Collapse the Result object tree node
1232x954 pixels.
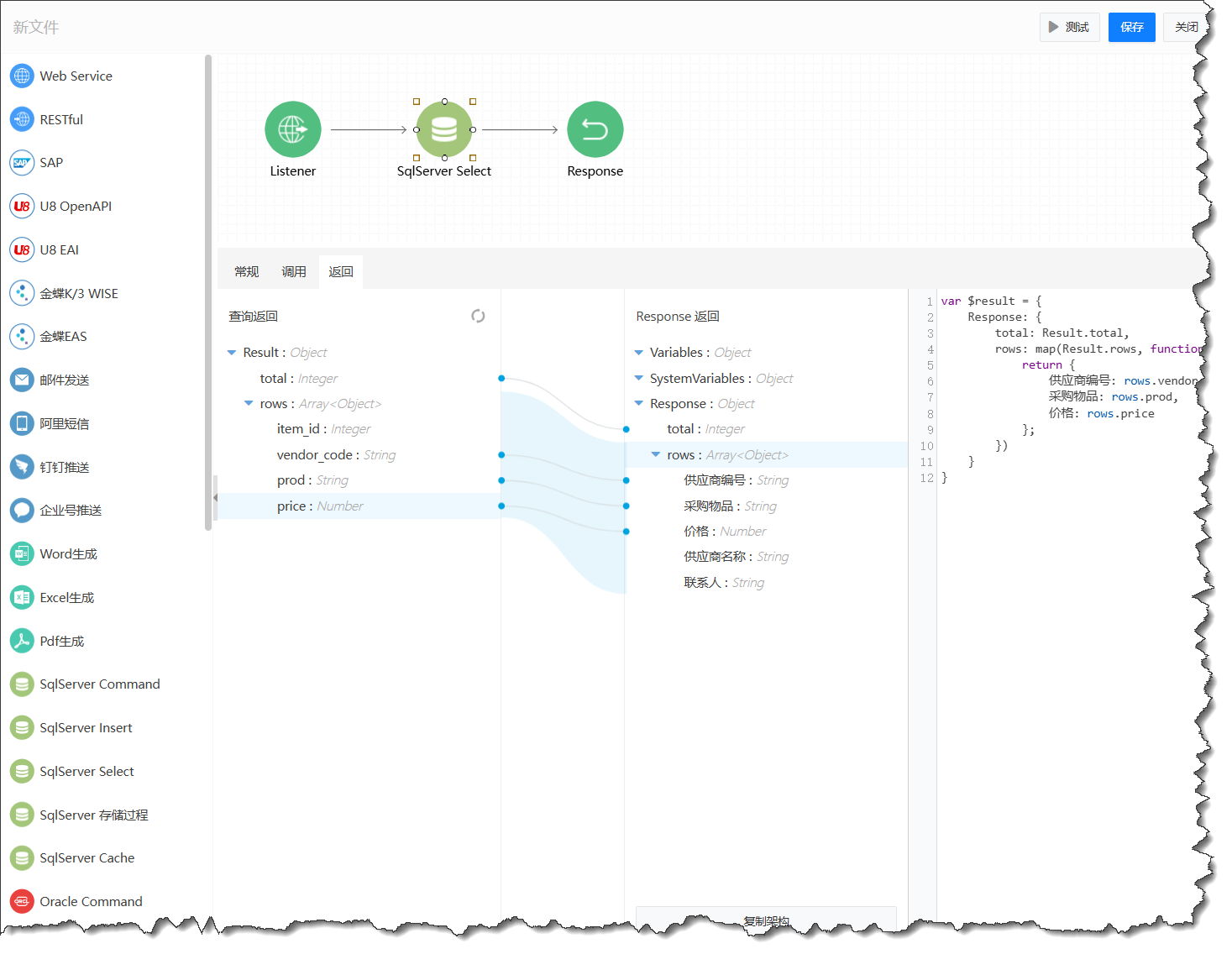232,353
